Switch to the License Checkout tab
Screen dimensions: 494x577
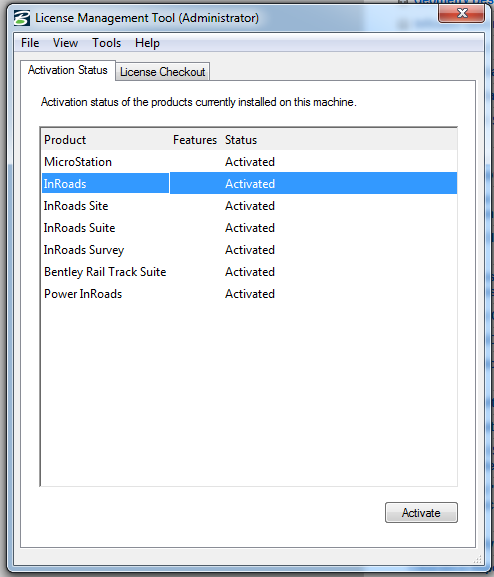click(162, 72)
